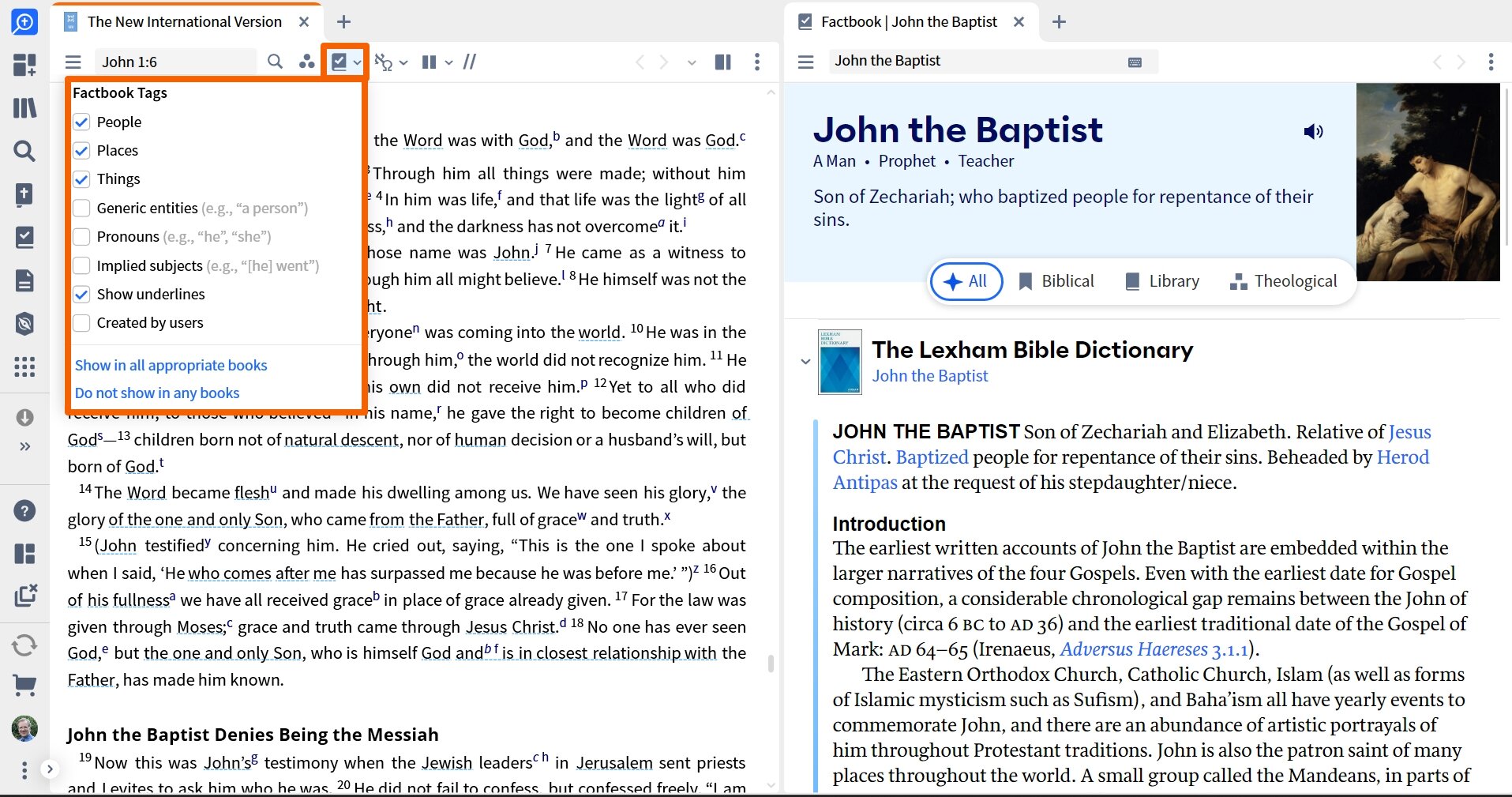Toggle the NIV two-column layout icon
The height and width of the screenshot is (797, 1512).
click(722, 62)
